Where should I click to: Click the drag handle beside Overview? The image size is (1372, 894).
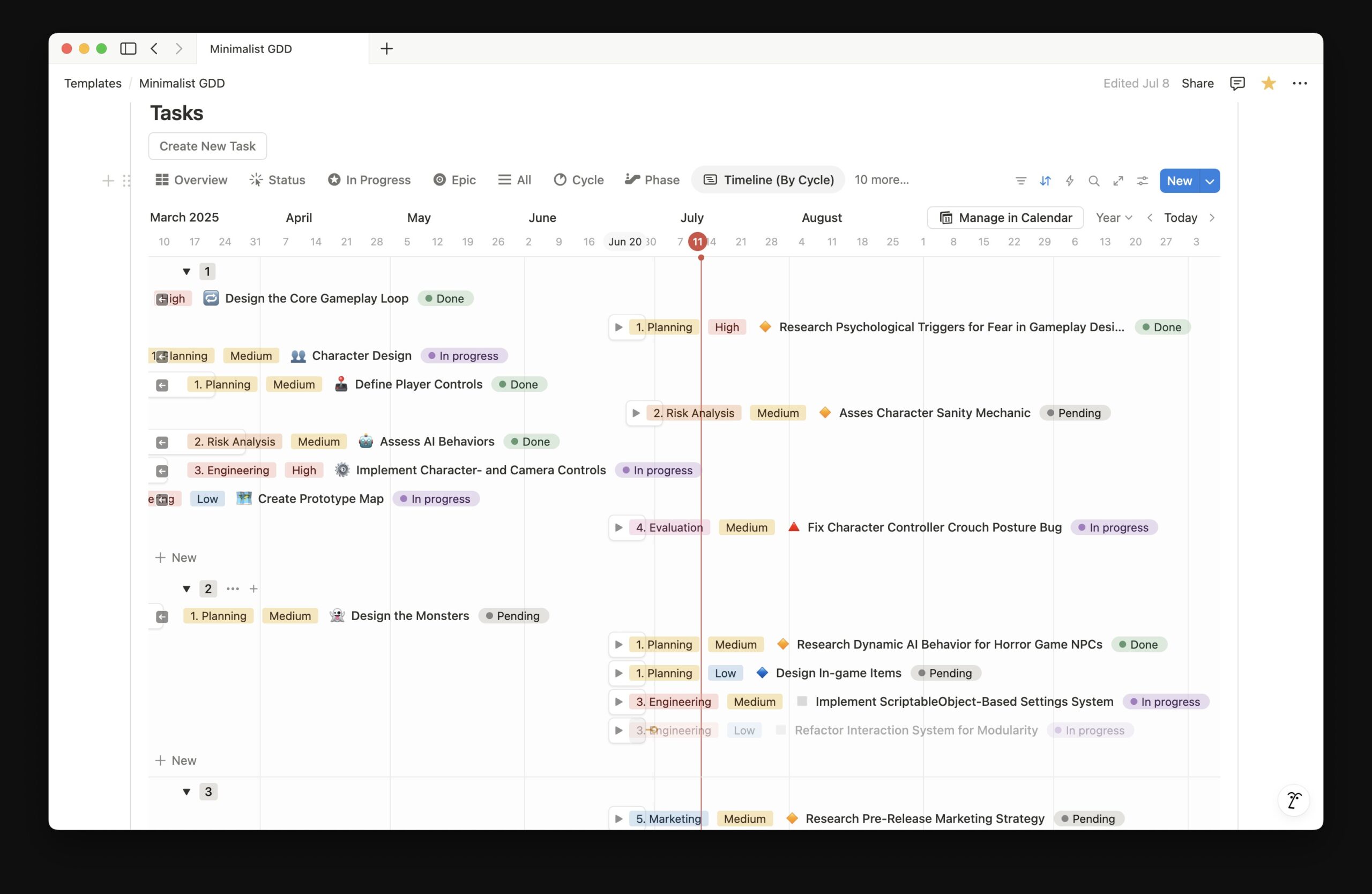click(x=127, y=181)
